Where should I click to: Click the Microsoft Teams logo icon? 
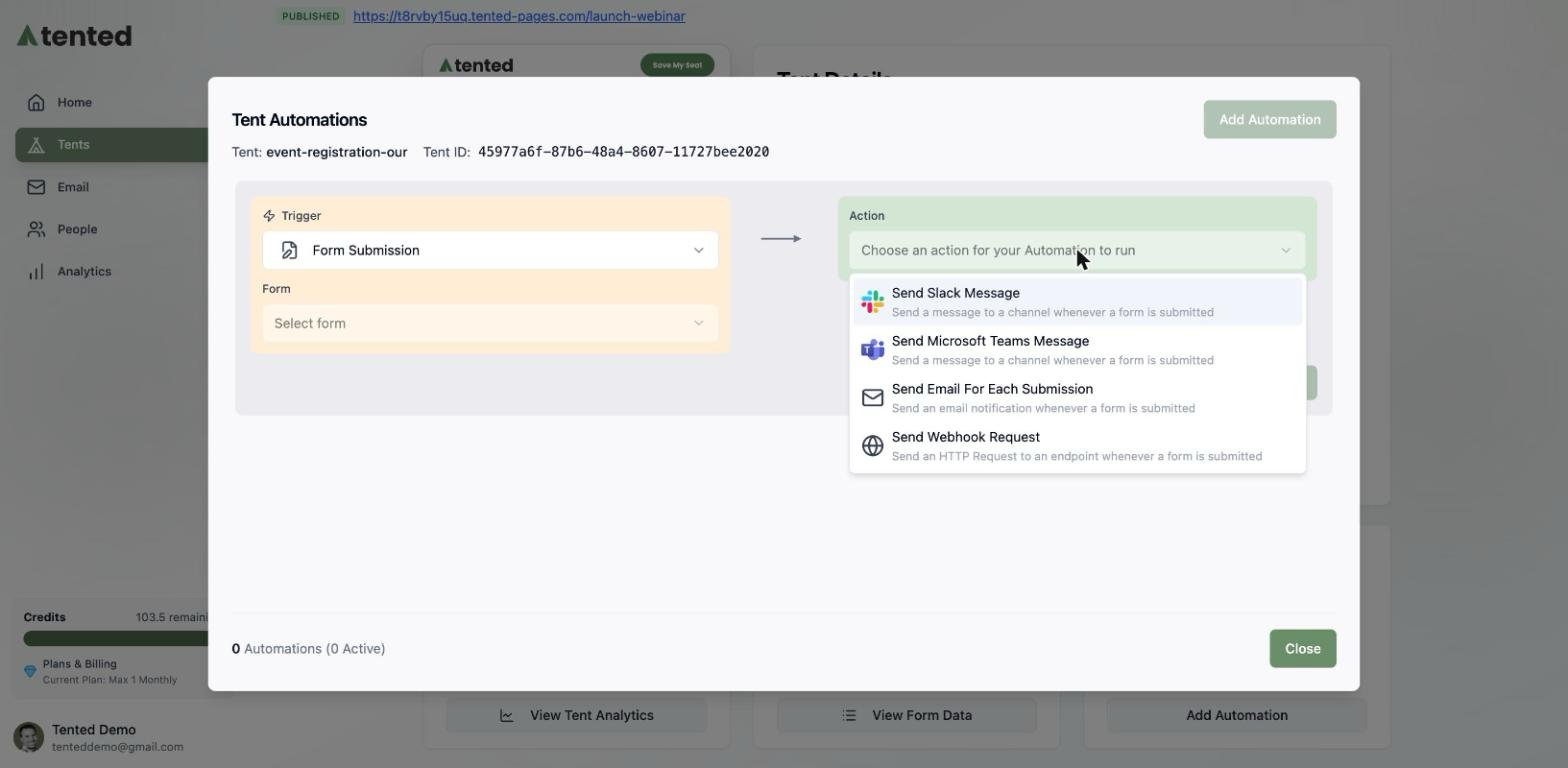point(872,349)
